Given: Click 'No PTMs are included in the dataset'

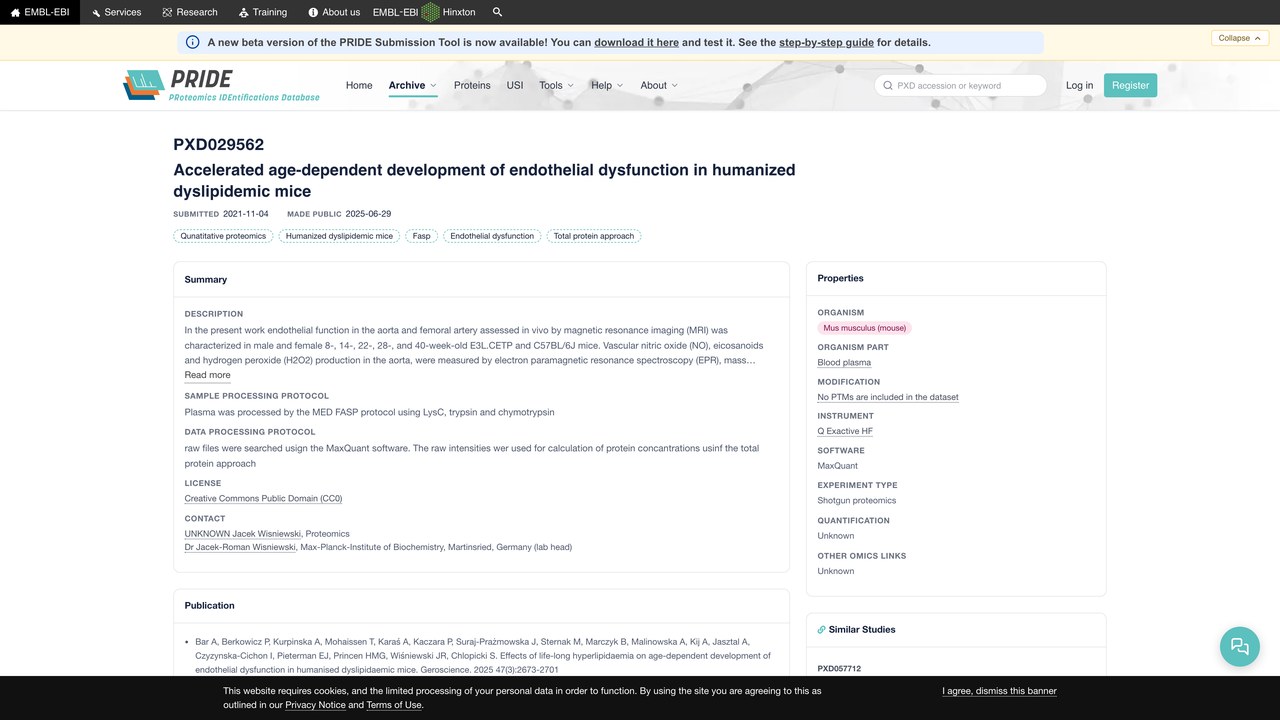Looking at the screenshot, I should point(888,397).
